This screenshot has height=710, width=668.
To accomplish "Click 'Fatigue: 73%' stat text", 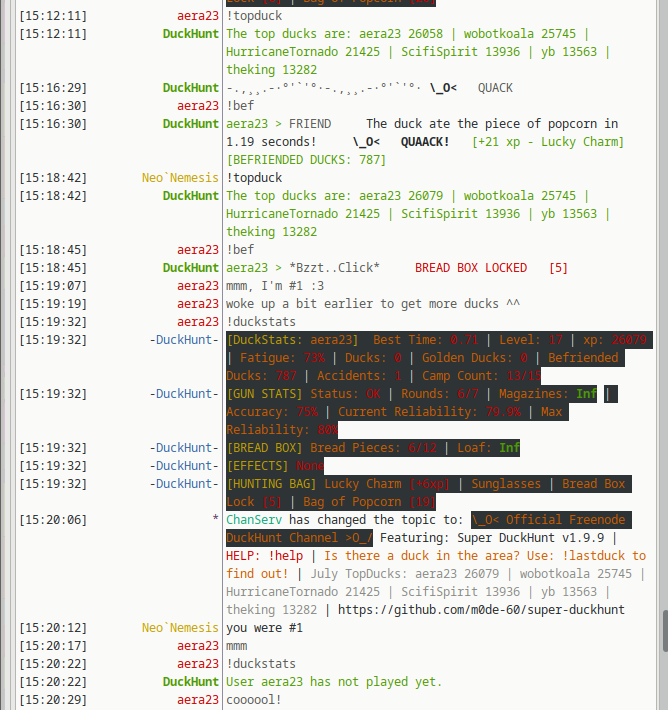I will point(282,358).
